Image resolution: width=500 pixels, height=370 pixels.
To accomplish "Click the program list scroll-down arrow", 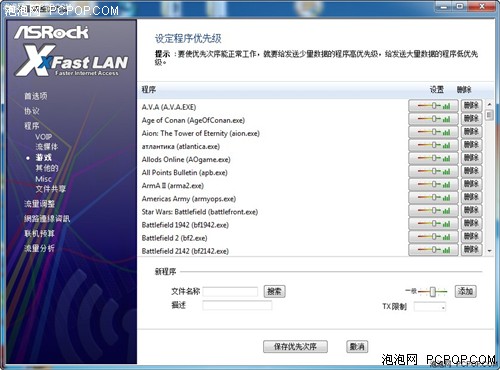I will [x=489, y=251].
